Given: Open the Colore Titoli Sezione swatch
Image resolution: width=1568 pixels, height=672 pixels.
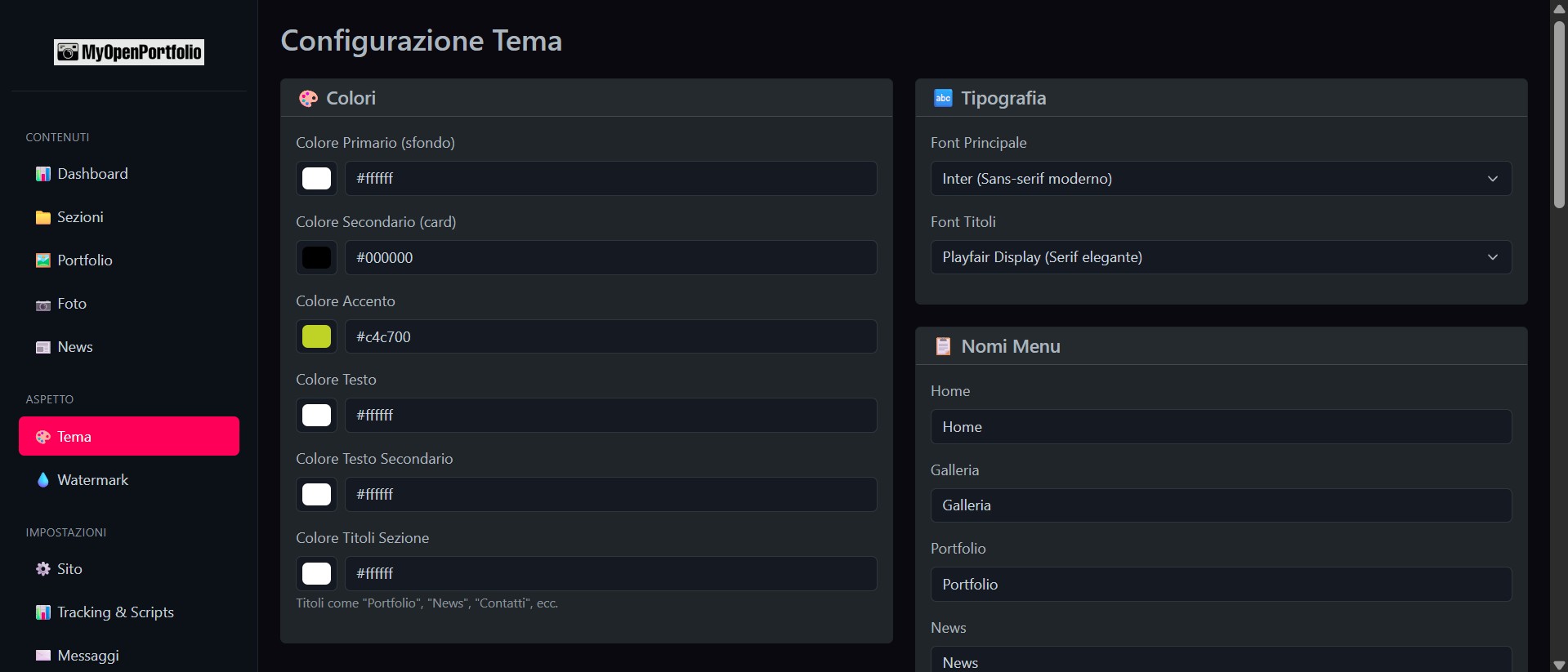Looking at the screenshot, I should (x=316, y=573).
